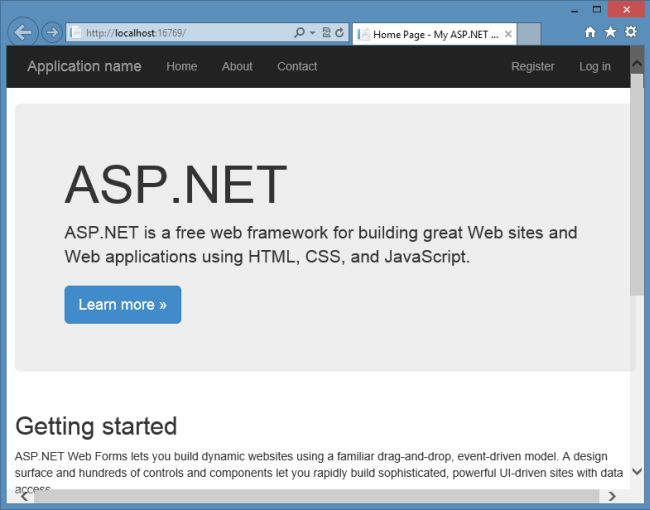Click the Compatibility View icon
Image resolution: width=650 pixels, height=510 pixels.
click(x=327, y=32)
